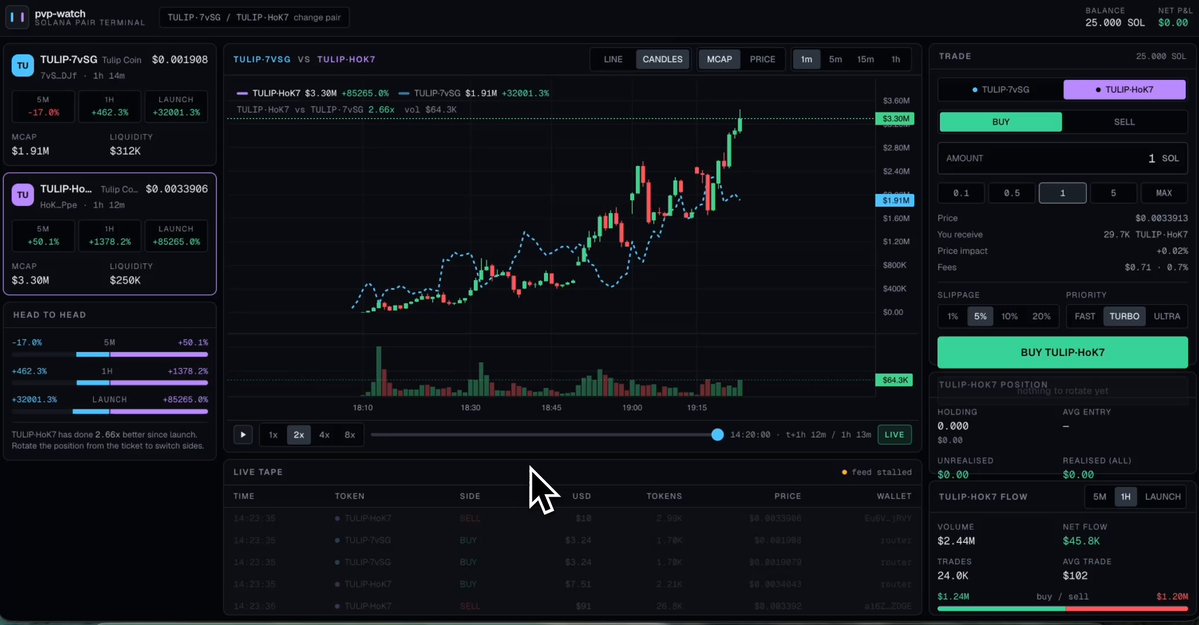Select the 5m chart timeframe
This screenshot has width=1199, height=625.
[836, 59]
